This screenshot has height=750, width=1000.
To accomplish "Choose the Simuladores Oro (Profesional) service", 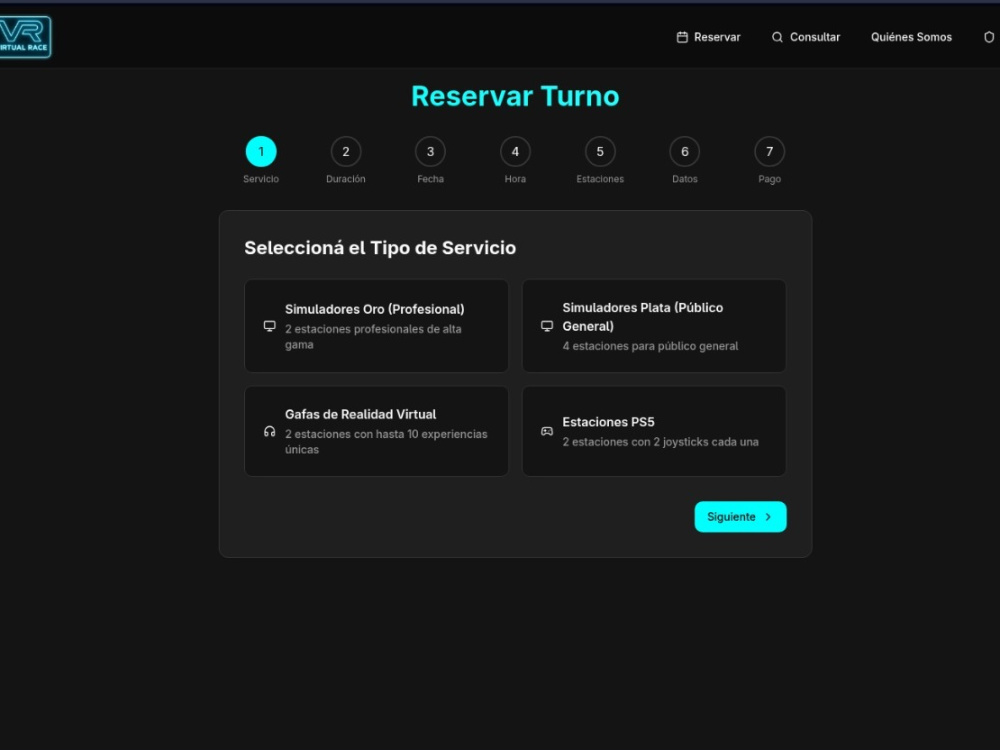I will click(376, 326).
